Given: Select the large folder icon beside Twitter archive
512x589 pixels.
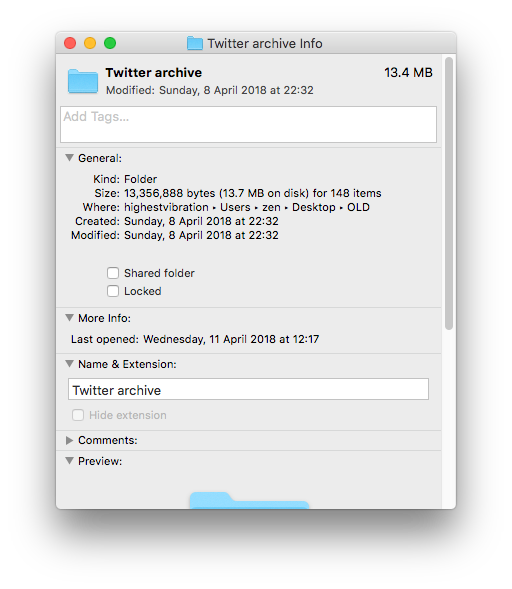Looking at the screenshot, I should pos(83,81).
